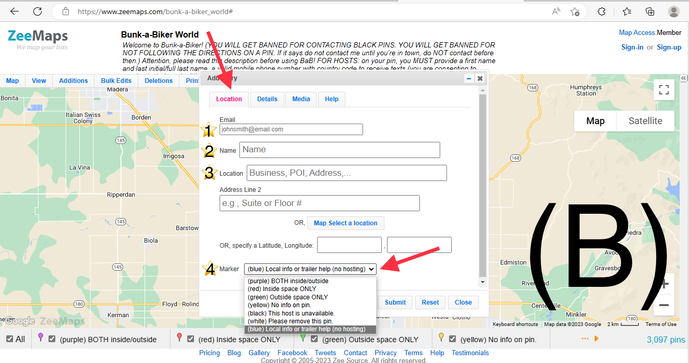The width and height of the screenshot is (689, 363).
Task: Click the Email input field
Action: tap(291, 129)
